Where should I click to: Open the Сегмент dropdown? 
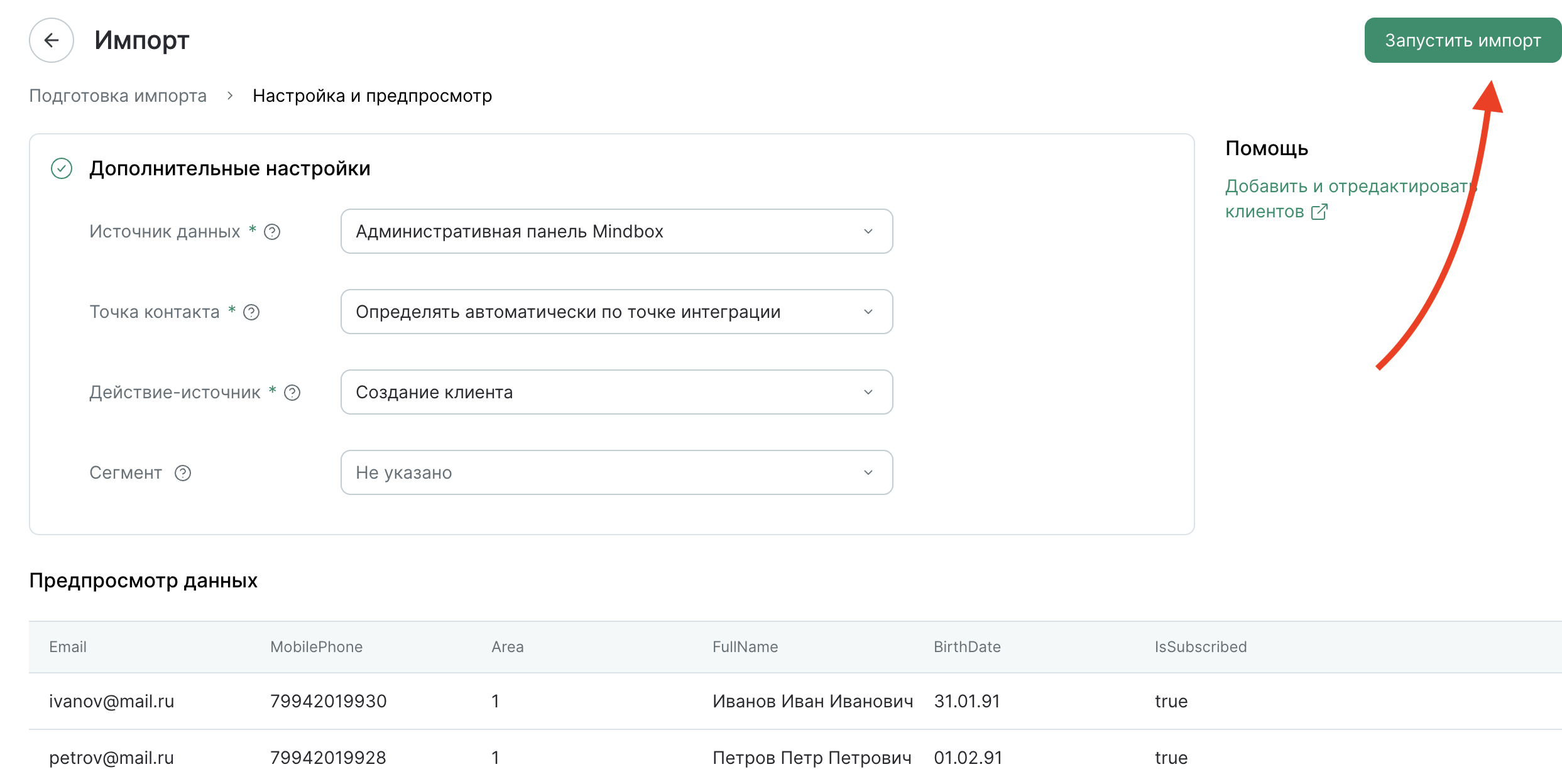616,472
